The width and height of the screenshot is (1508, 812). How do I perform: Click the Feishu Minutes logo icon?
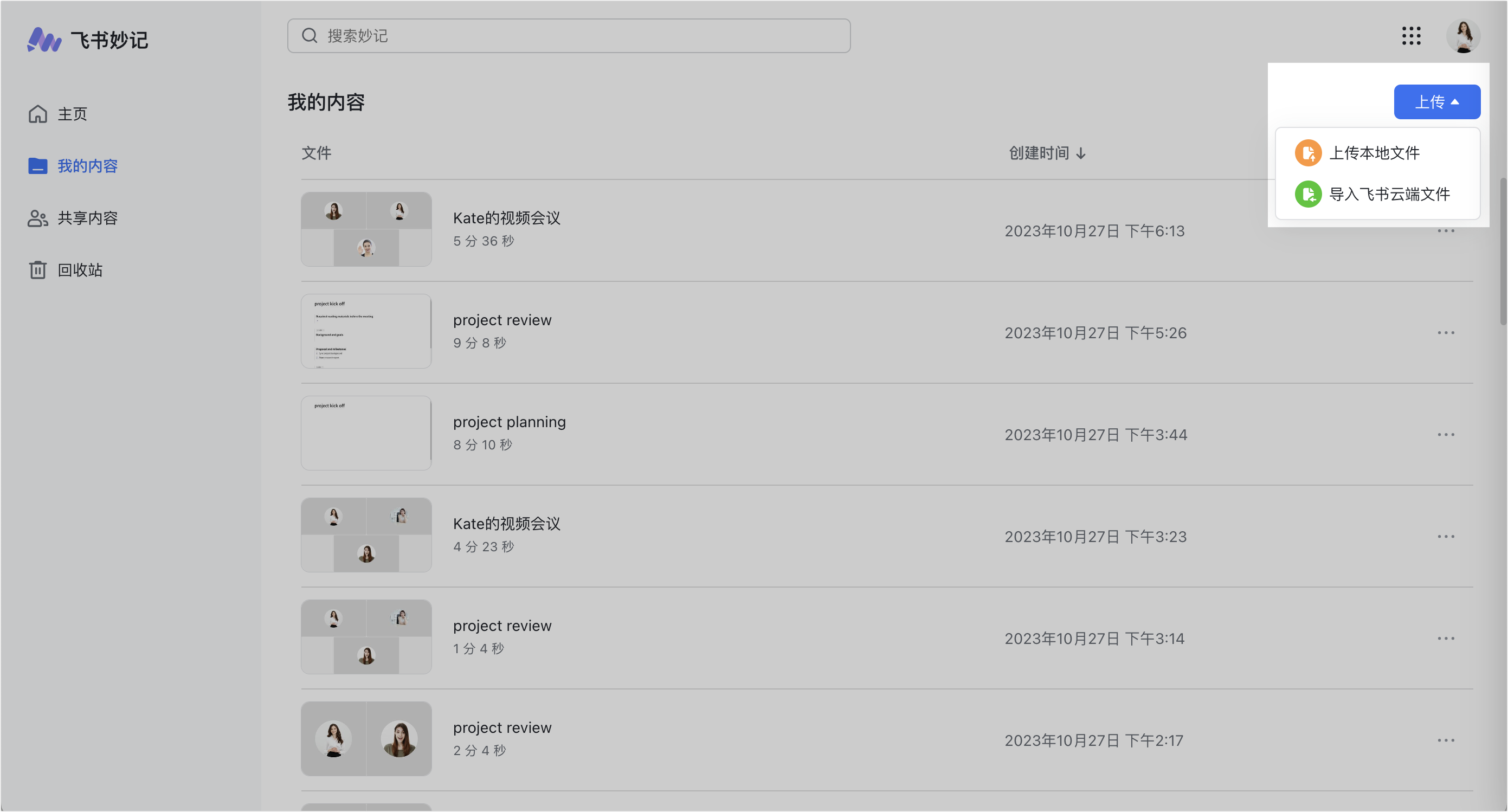[44, 40]
